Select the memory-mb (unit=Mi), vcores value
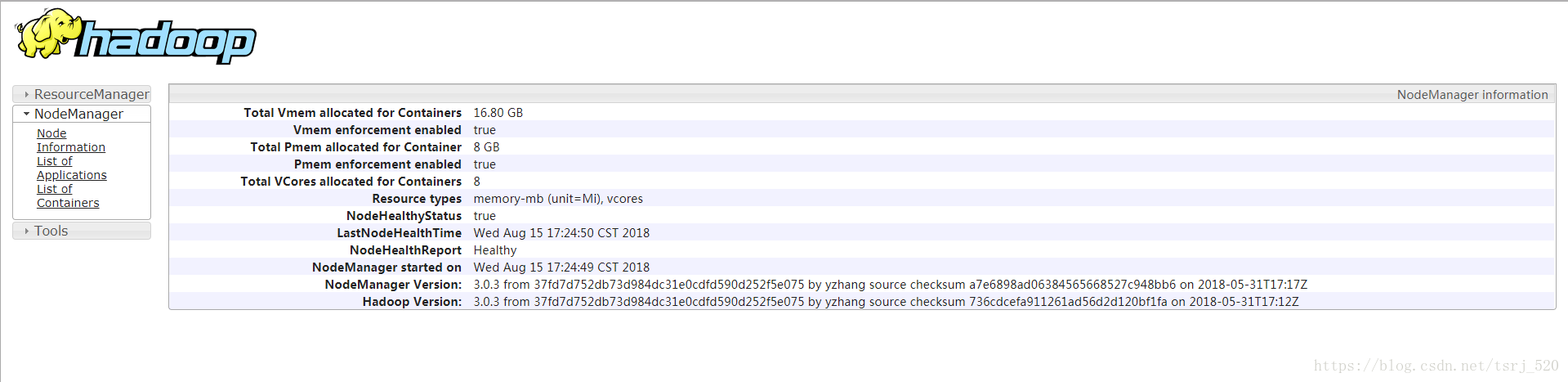This screenshot has width=1568, height=382. click(x=558, y=199)
